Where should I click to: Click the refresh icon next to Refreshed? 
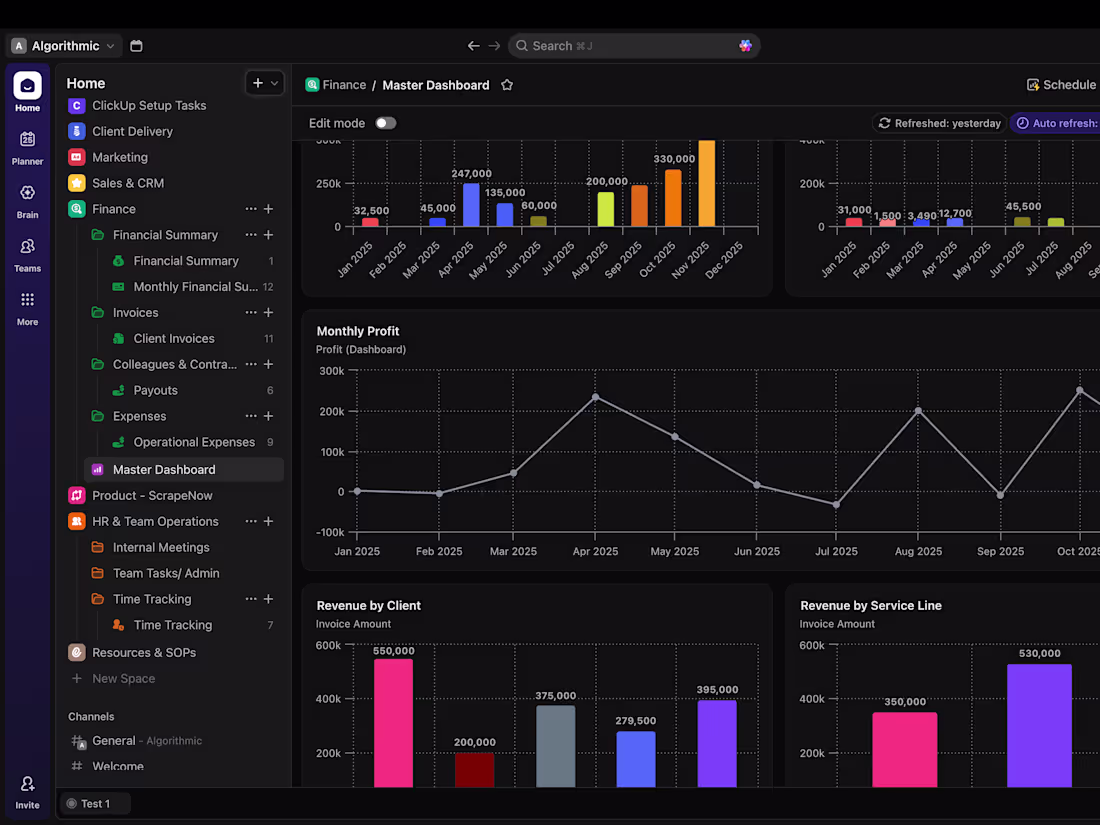tap(885, 123)
